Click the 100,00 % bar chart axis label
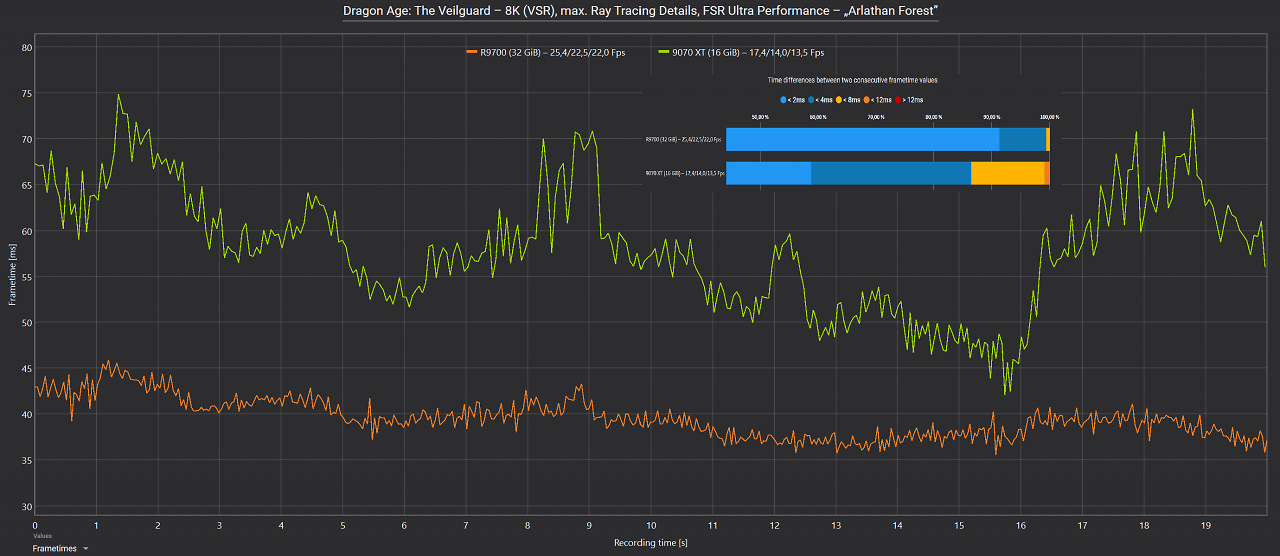This screenshot has height=556, width=1280. (x=1048, y=117)
